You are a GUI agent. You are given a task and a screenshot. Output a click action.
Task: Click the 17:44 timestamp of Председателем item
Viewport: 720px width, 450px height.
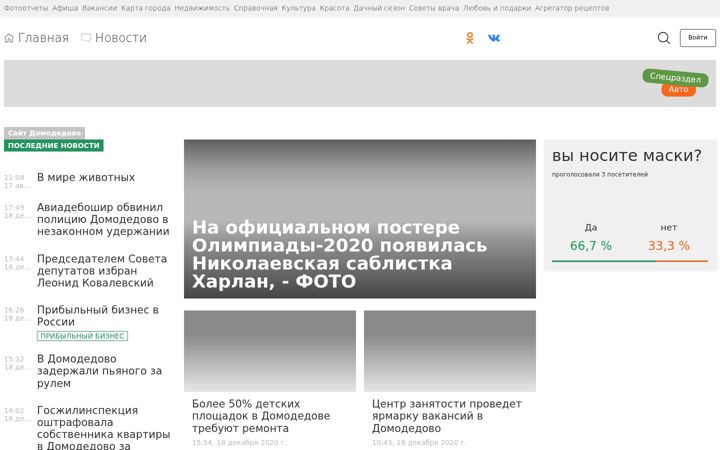(x=14, y=259)
